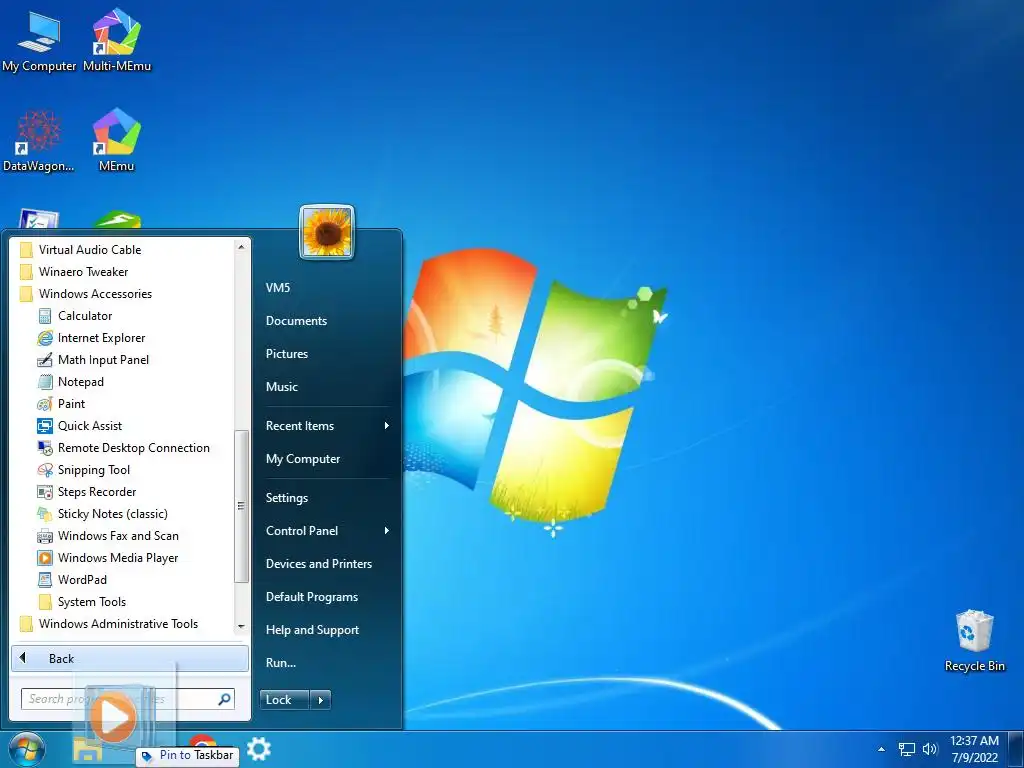This screenshot has width=1024, height=768.
Task: Launch Windows Fax and Scan icon
Action: 44,536
